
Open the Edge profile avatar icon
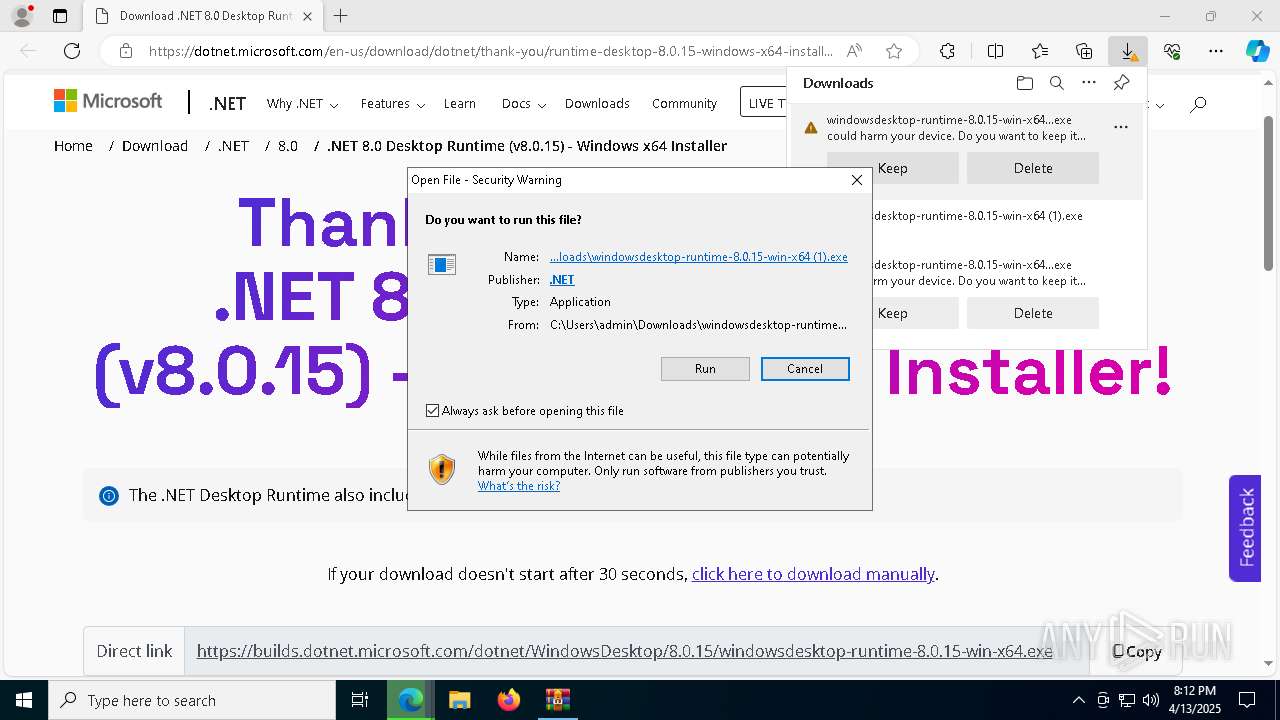22,16
